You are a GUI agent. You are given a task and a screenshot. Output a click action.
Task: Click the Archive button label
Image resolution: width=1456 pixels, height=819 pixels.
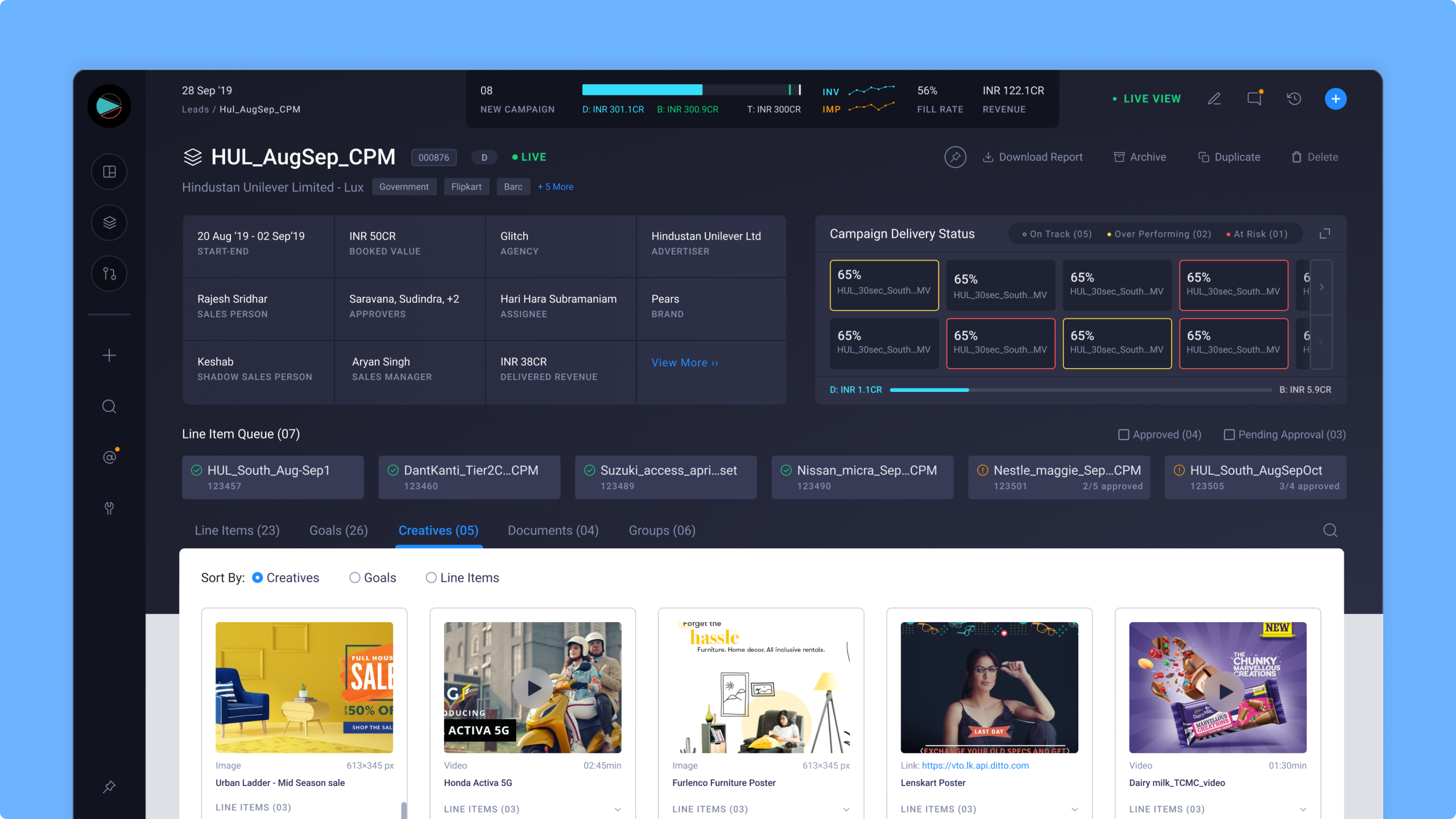click(x=1148, y=157)
